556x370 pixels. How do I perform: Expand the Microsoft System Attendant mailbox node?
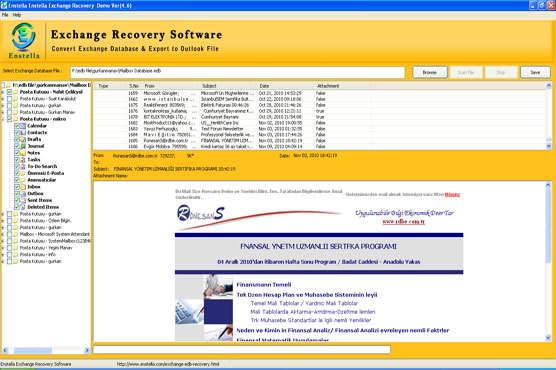(x=3, y=234)
